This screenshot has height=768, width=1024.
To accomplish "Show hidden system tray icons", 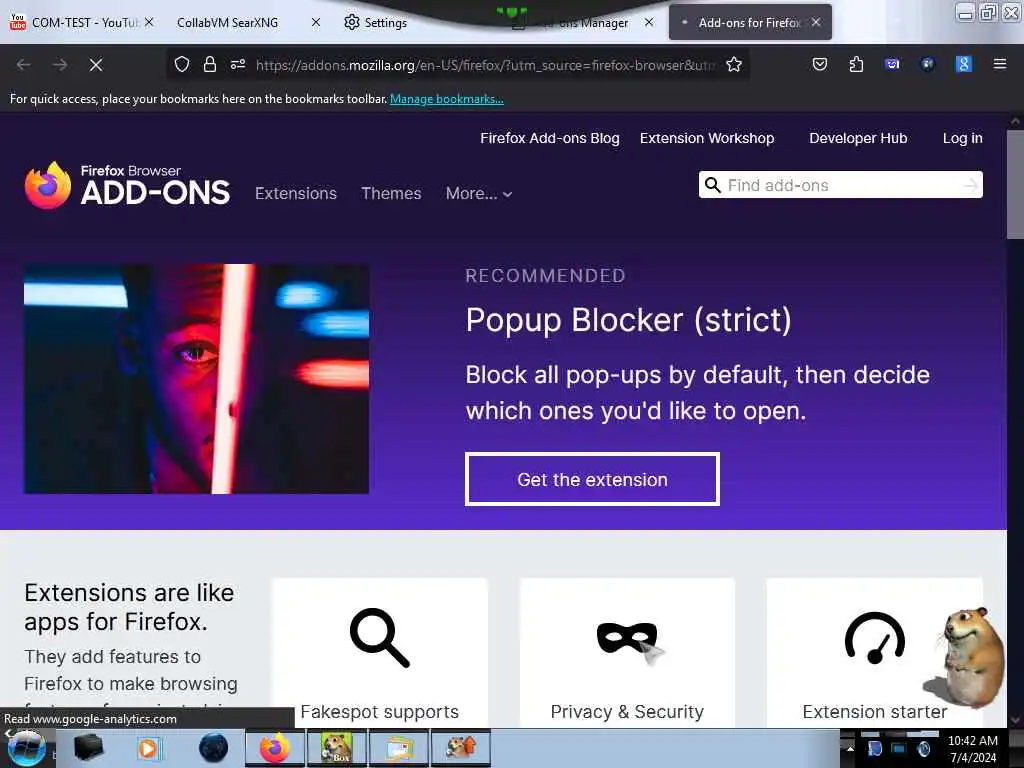I will coord(850,748).
